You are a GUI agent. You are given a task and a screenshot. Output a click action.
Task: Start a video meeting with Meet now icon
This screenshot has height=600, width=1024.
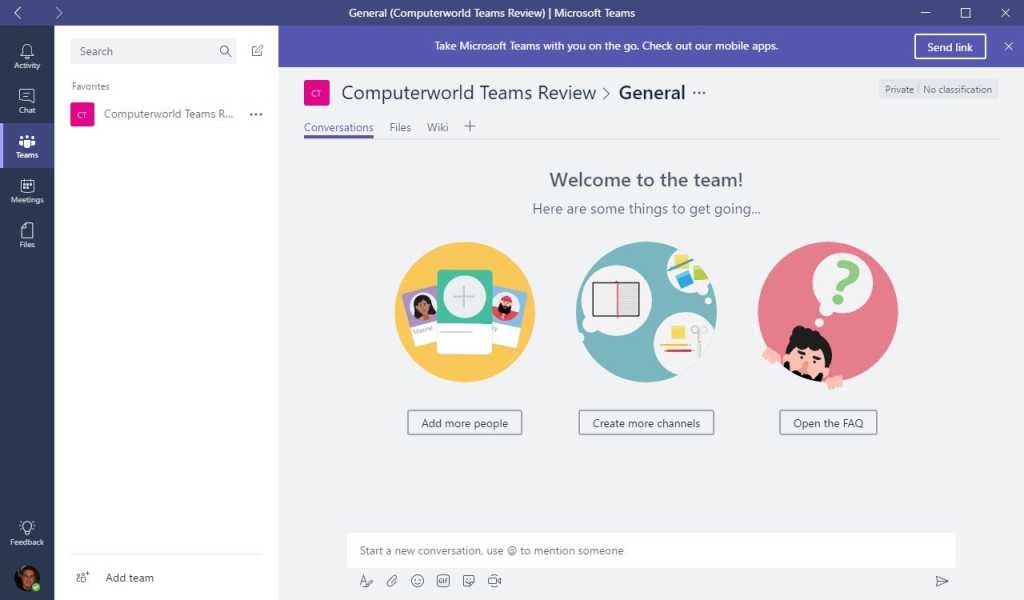(494, 580)
